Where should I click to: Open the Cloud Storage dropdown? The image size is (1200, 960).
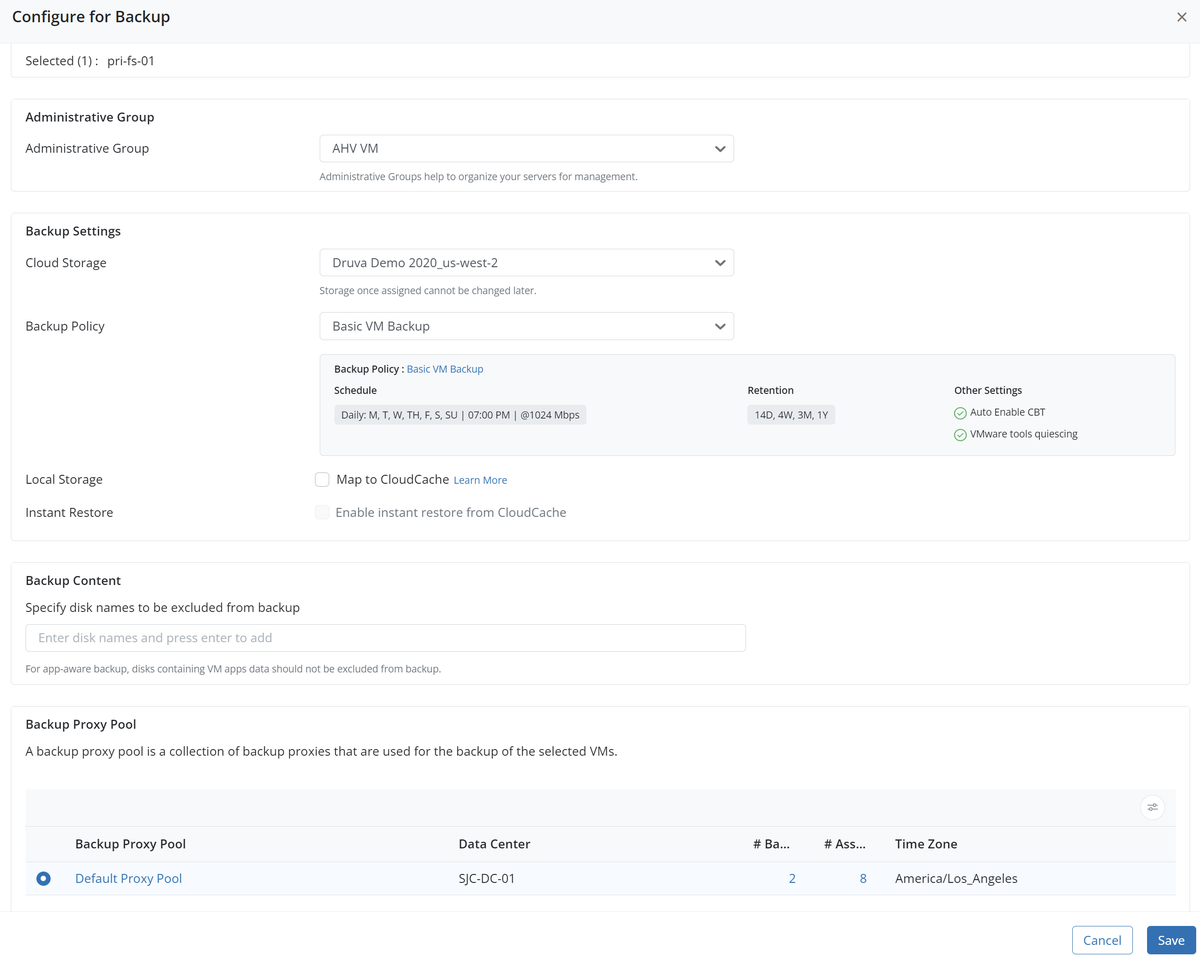coord(526,263)
